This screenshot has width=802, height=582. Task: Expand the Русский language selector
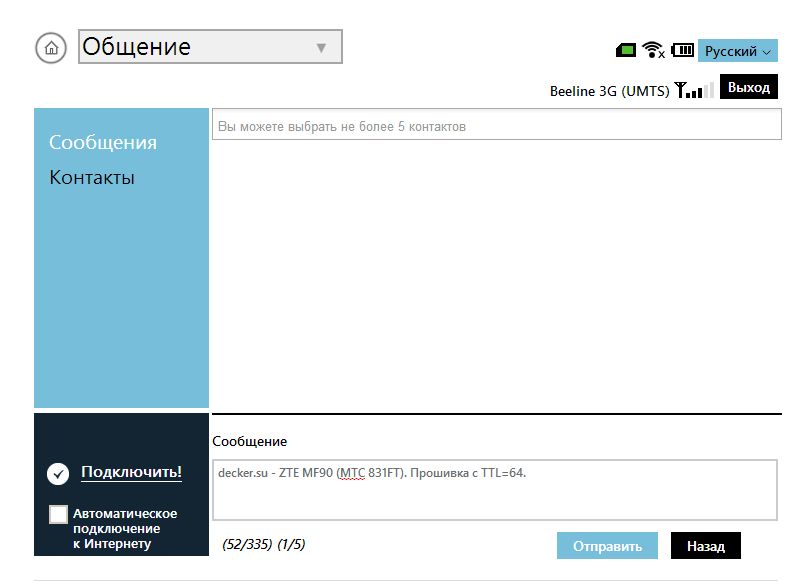[737, 51]
